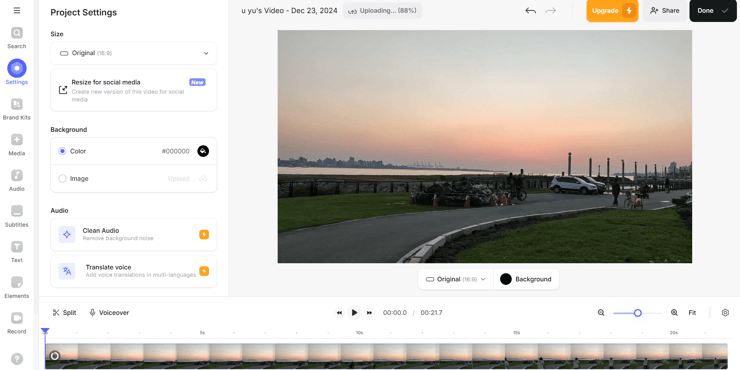Image resolution: width=740 pixels, height=370 pixels.
Task: Open Subtitles panel in the sidebar
Action: (17, 216)
